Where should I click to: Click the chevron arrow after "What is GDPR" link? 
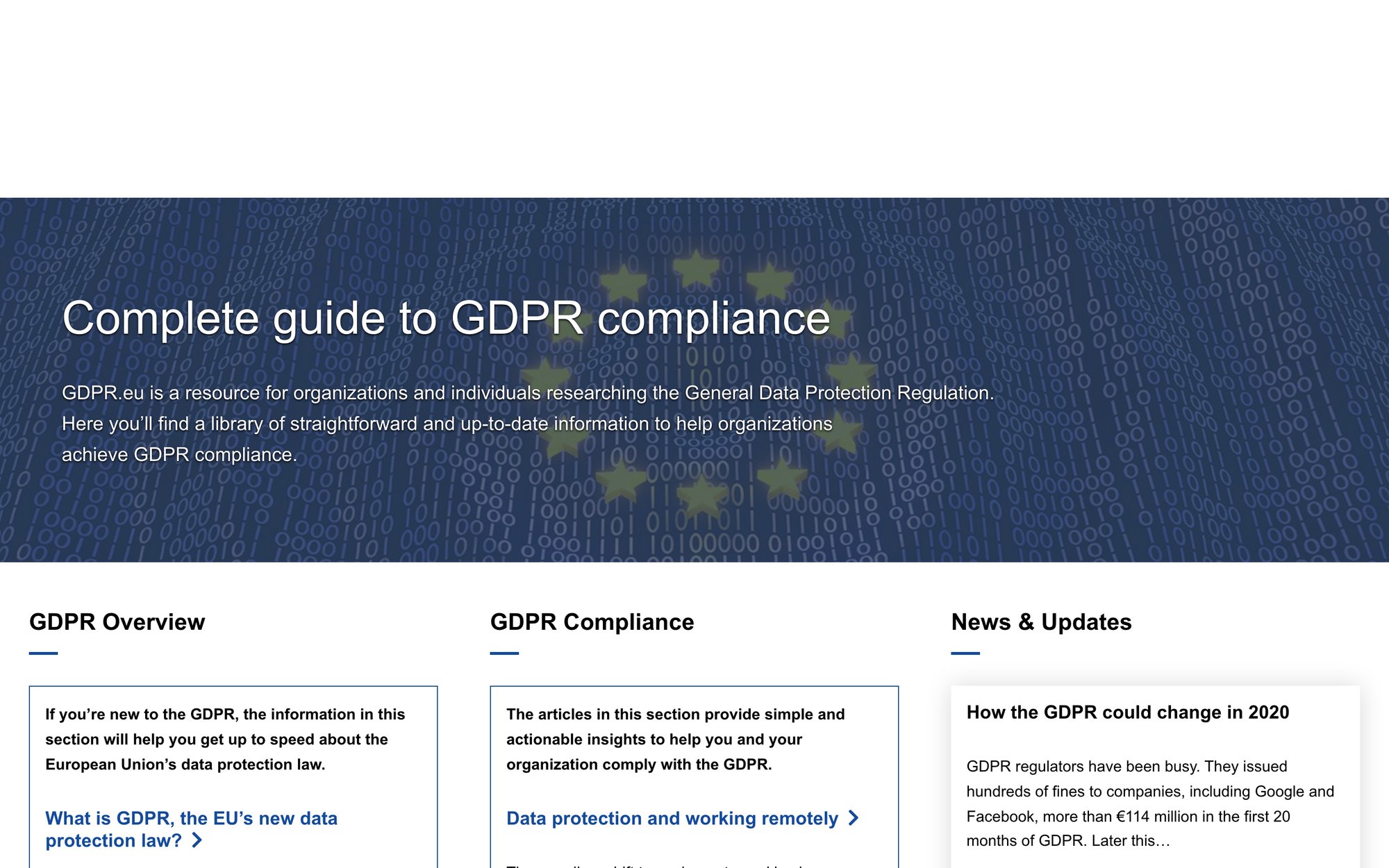tap(198, 841)
